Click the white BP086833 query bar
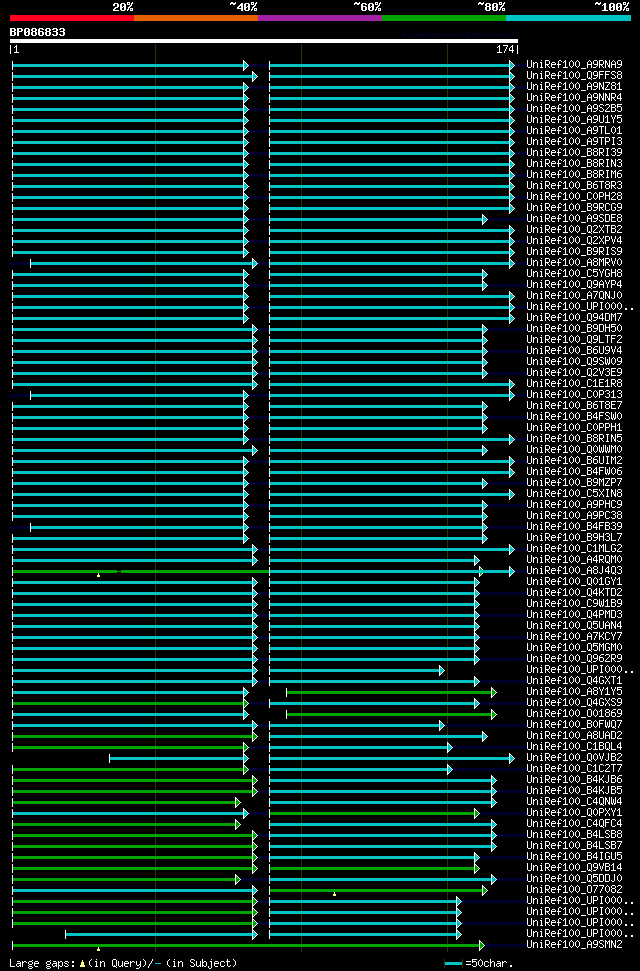This screenshot has height=971, width=640. pyautogui.click(x=263, y=41)
